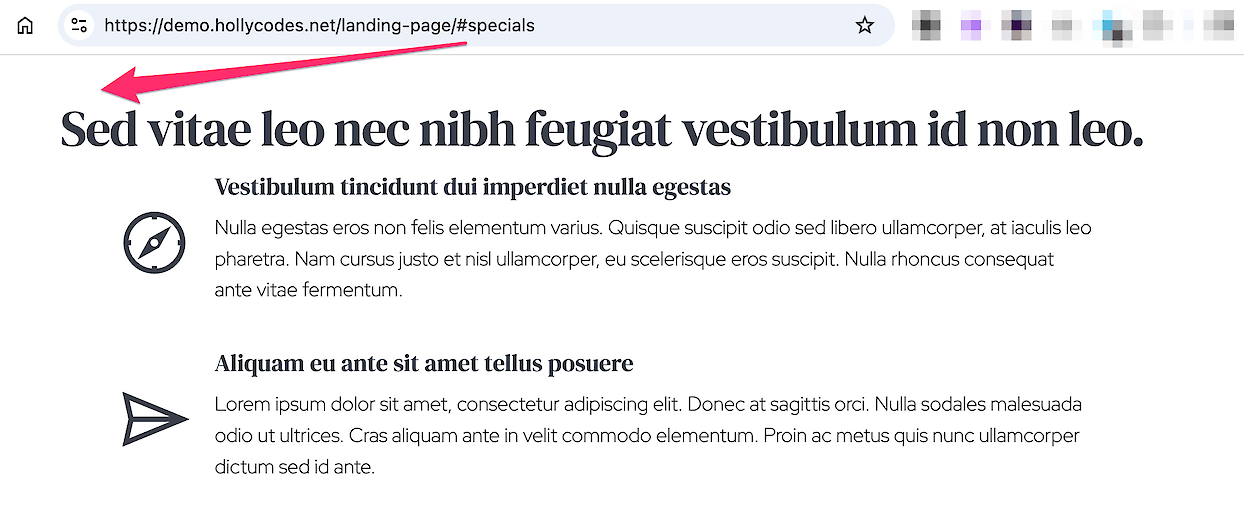Open the blue blurred extension icon
The width and height of the screenshot is (1244, 515).
point(1113,26)
